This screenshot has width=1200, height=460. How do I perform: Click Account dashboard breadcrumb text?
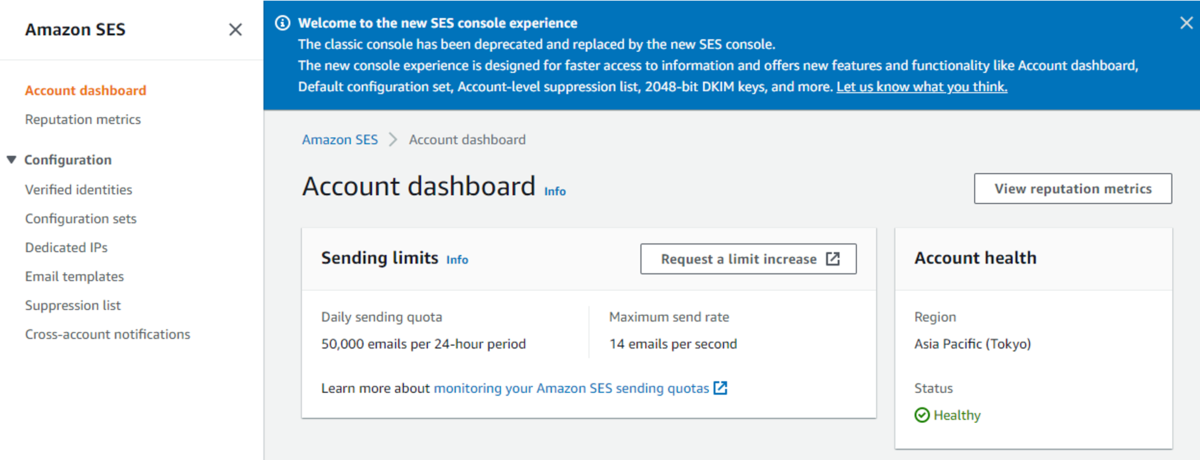pos(467,140)
